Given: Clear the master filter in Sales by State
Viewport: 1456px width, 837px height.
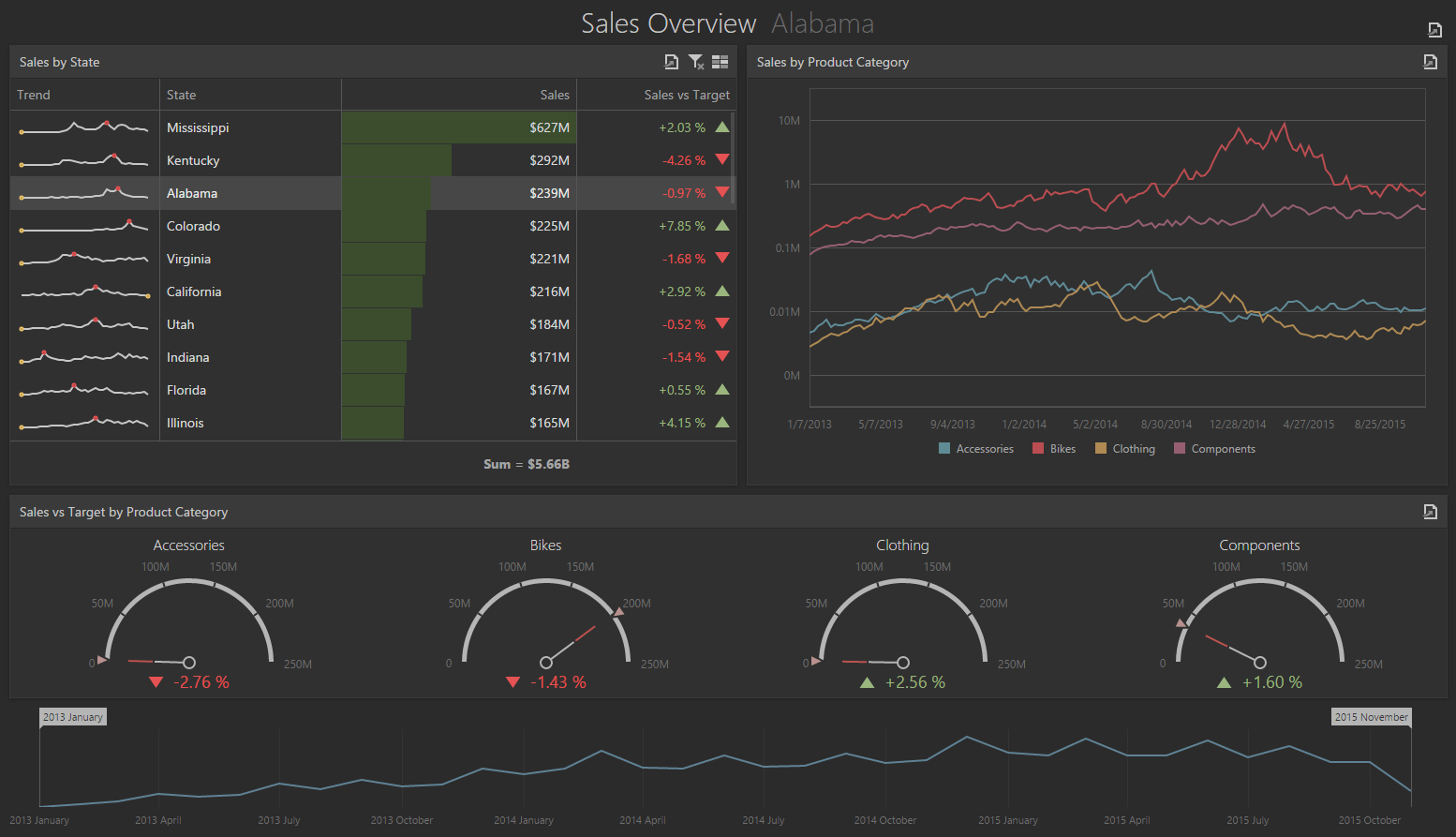Looking at the screenshot, I should (696, 62).
